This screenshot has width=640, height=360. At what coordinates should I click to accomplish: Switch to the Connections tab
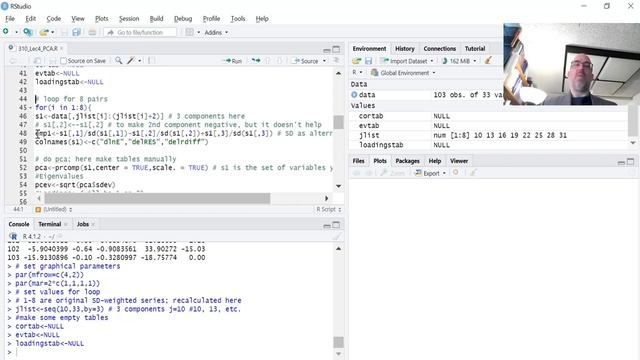point(440,49)
